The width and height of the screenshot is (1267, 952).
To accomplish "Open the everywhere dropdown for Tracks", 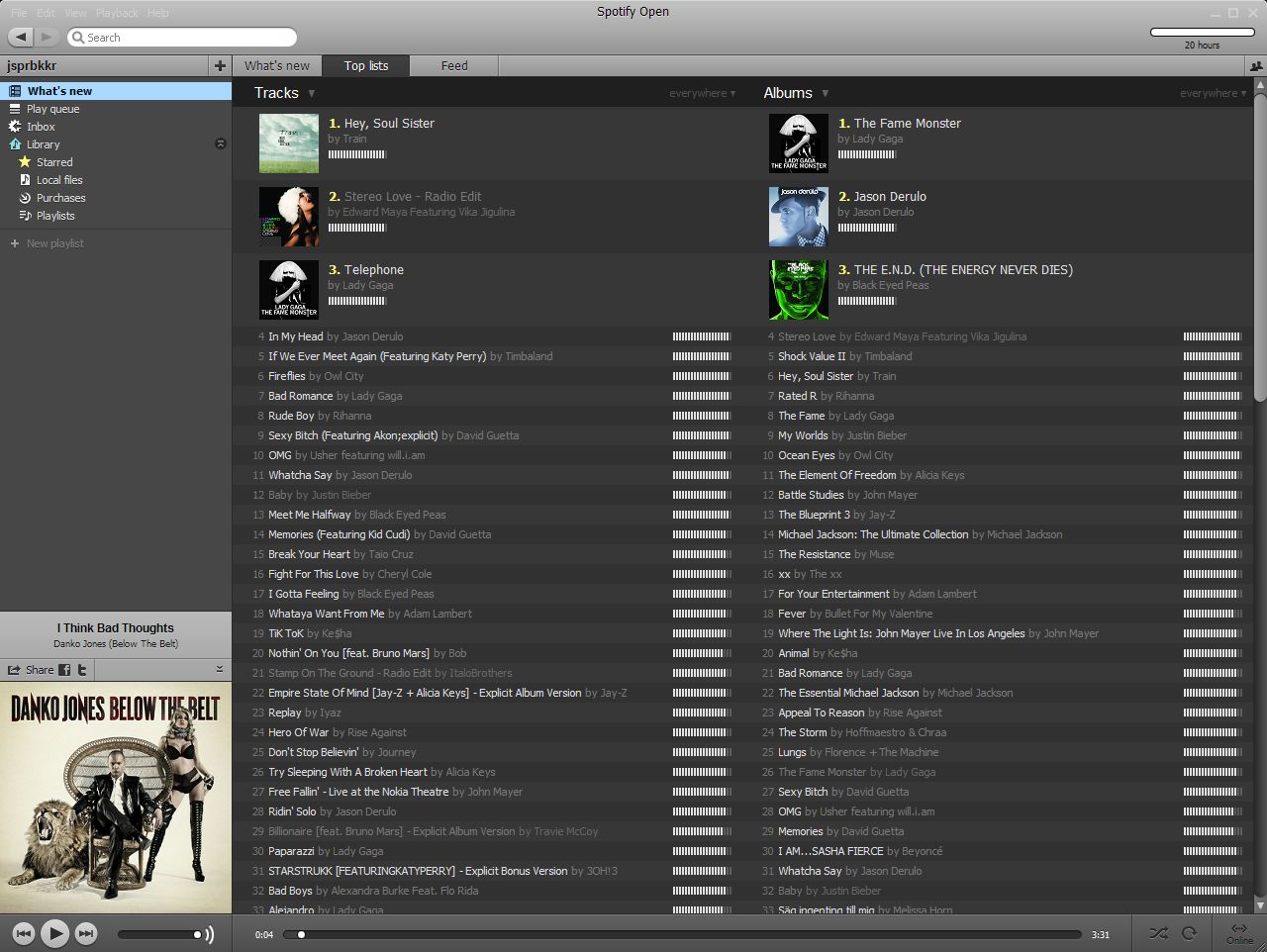I will coord(702,93).
